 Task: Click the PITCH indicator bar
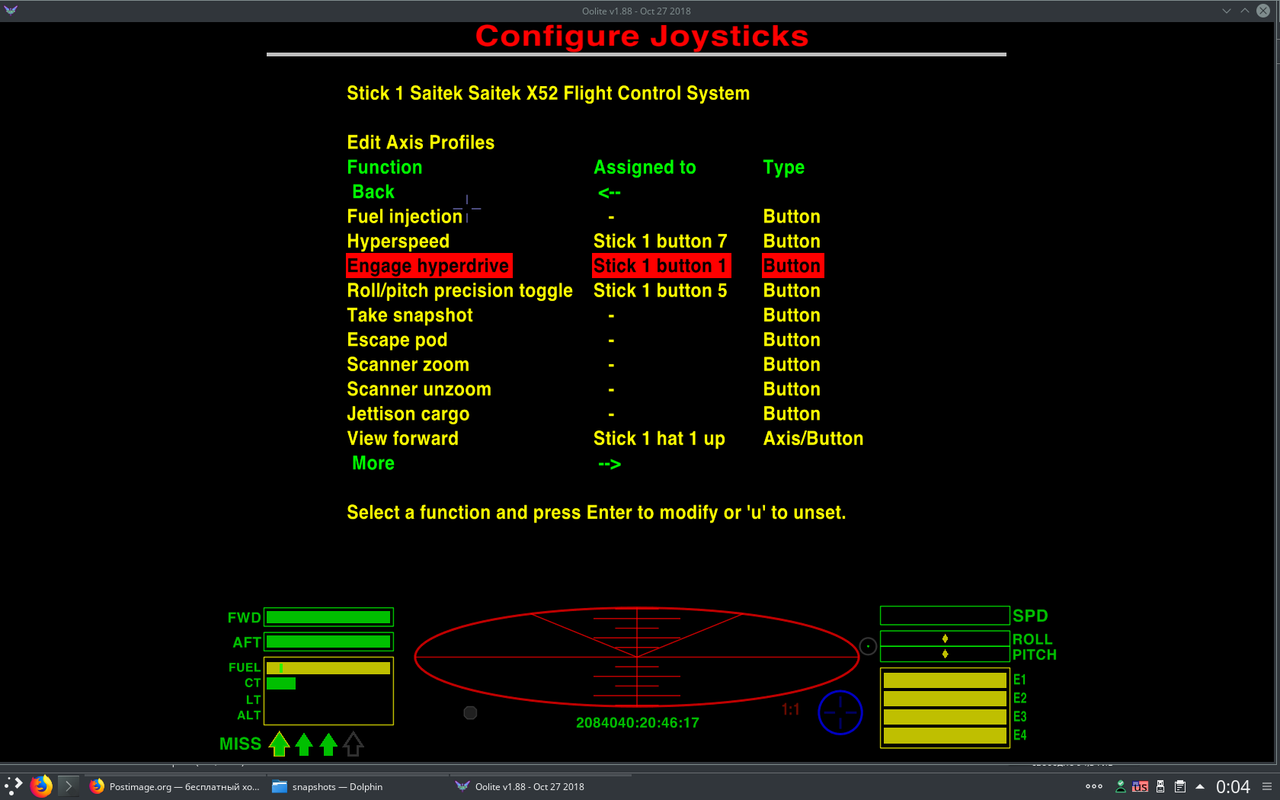[945, 654]
